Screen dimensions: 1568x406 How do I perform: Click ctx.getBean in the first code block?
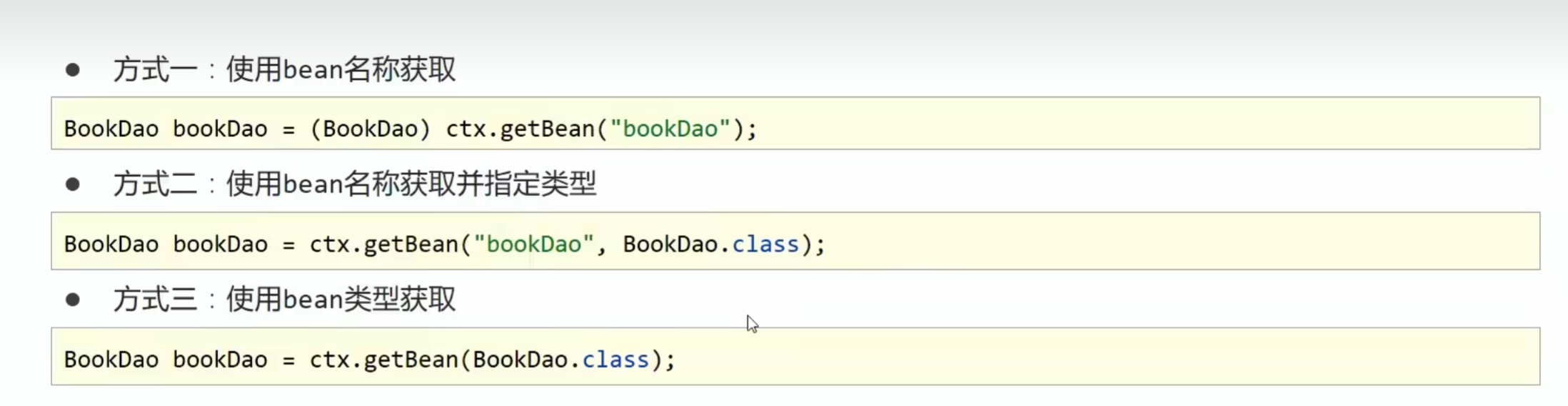520,129
